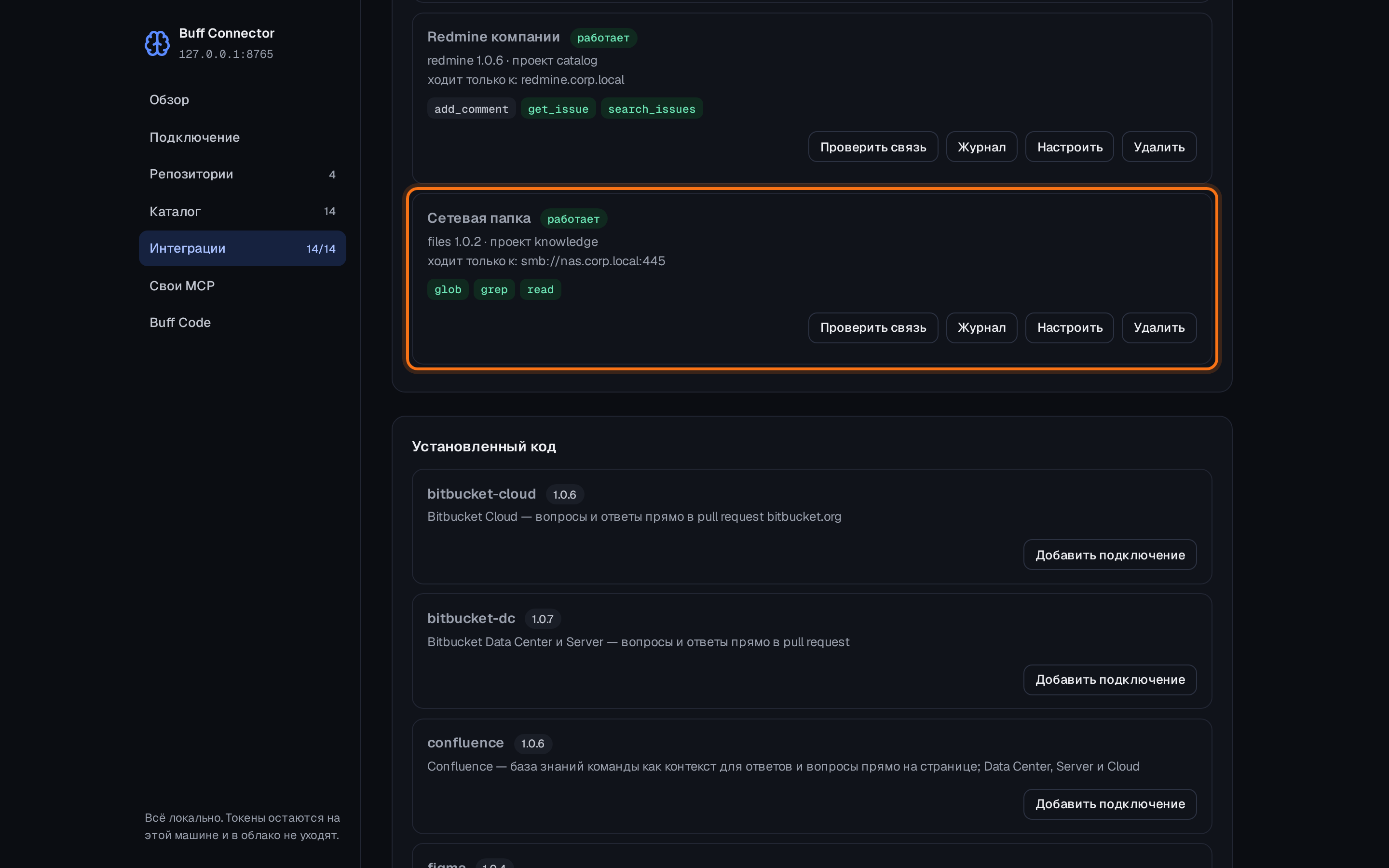
Task: Go to Подключение in the sidebar
Action: pos(242,137)
